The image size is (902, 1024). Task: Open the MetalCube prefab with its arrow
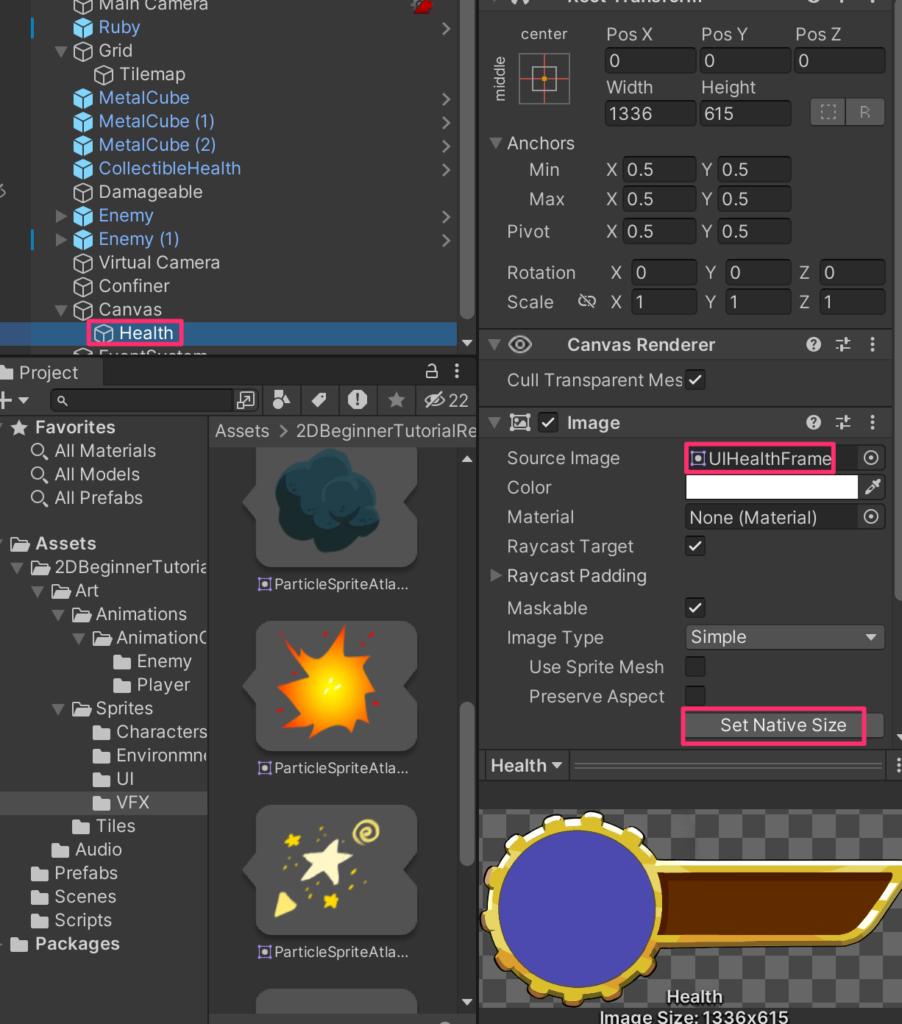point(446,99)
